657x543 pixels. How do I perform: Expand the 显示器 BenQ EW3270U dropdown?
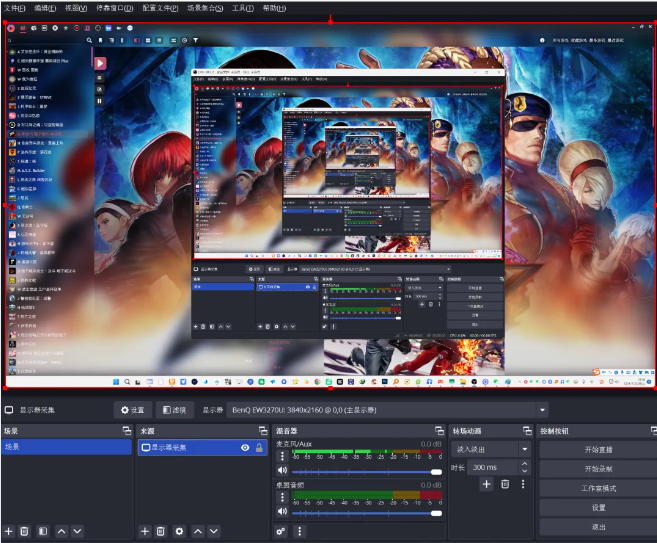pyautogui.click(x=543, y=410)
